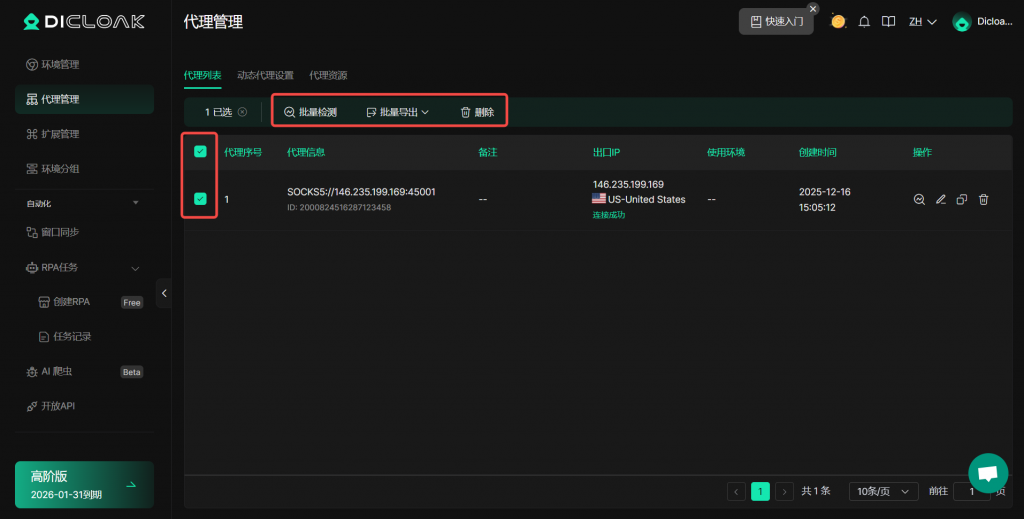Open the live chat support bubble
Viewport: 1024px width, 519px height.
pos(987,473)
